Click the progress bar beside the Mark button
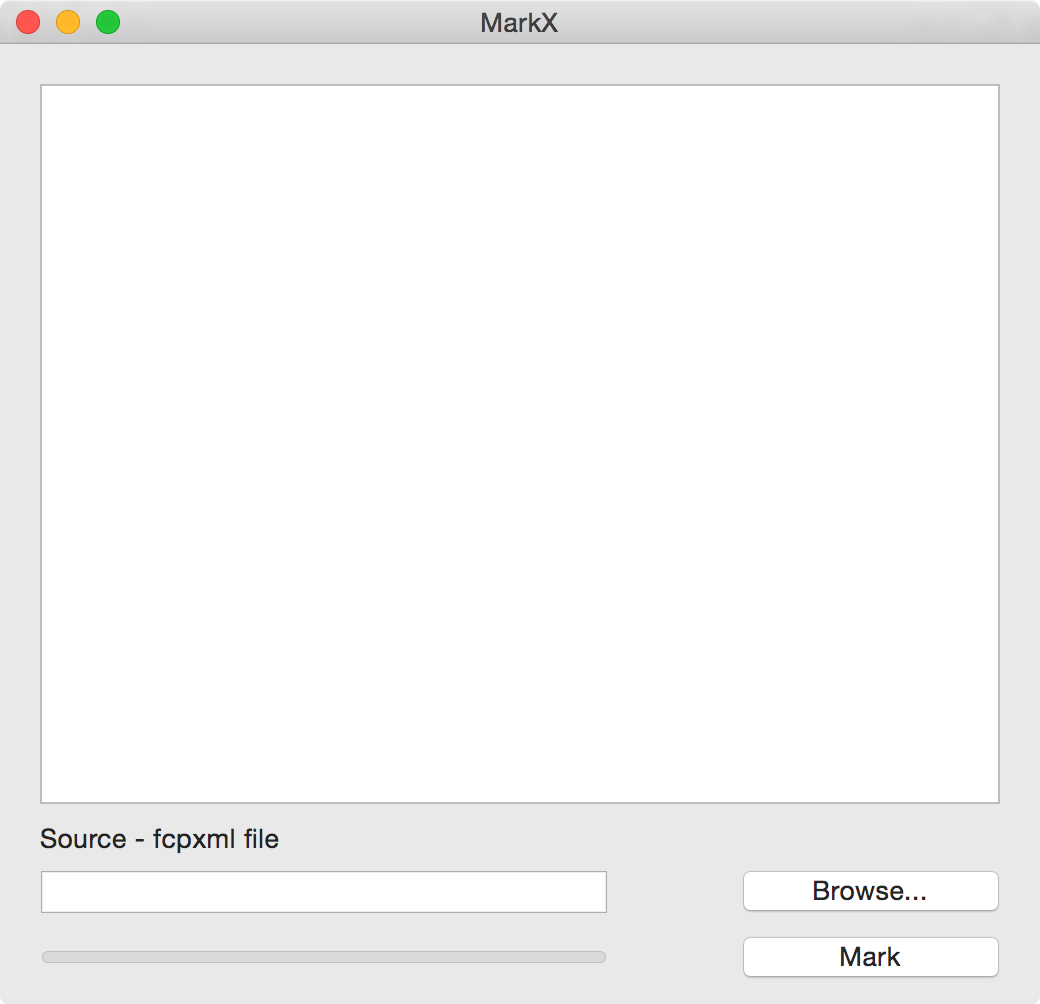 pyautogui.click(x=324, y=957)
